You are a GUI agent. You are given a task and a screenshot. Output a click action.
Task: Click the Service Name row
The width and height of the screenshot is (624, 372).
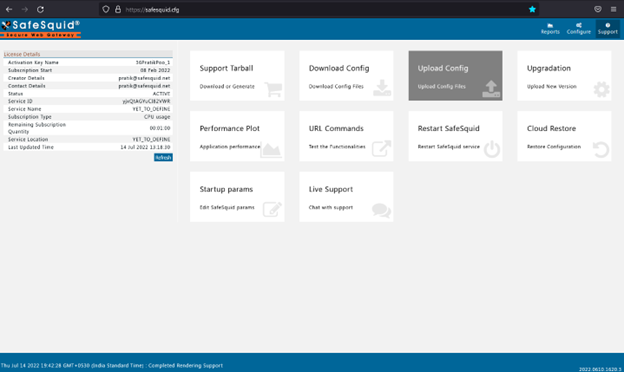[88, 109]
